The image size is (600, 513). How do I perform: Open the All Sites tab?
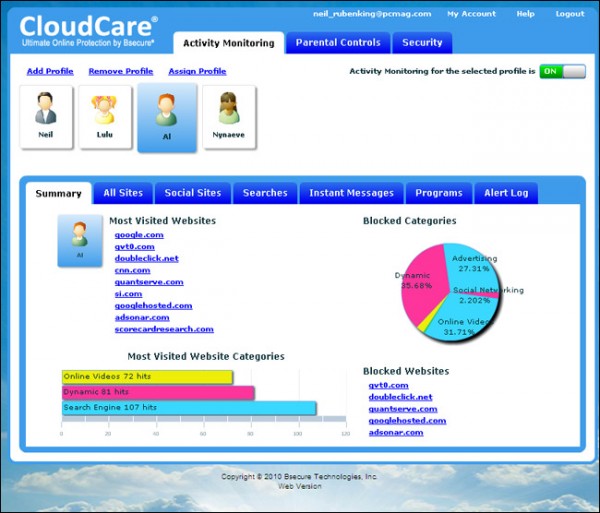pyautogui.click(x=123, y=193)
